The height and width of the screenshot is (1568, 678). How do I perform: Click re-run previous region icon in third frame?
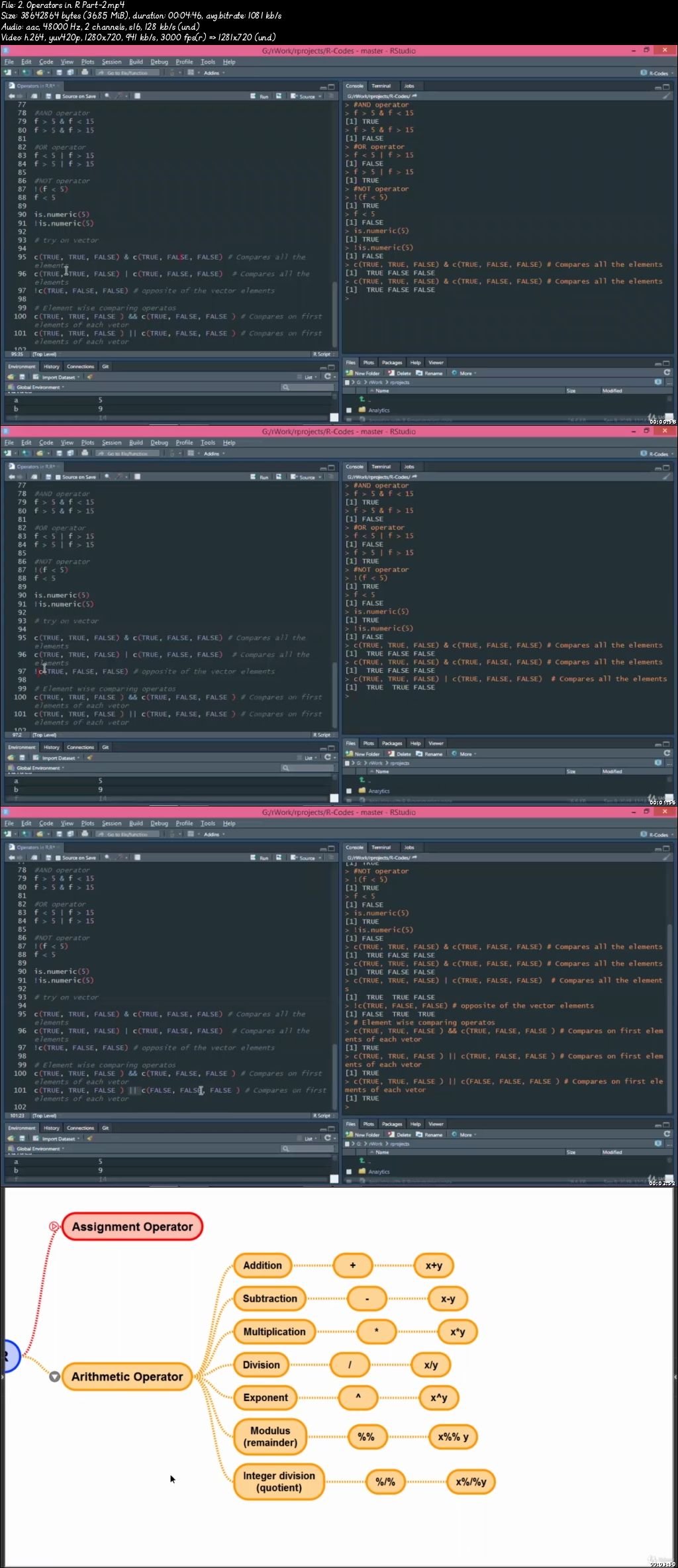tap(279, 857)
